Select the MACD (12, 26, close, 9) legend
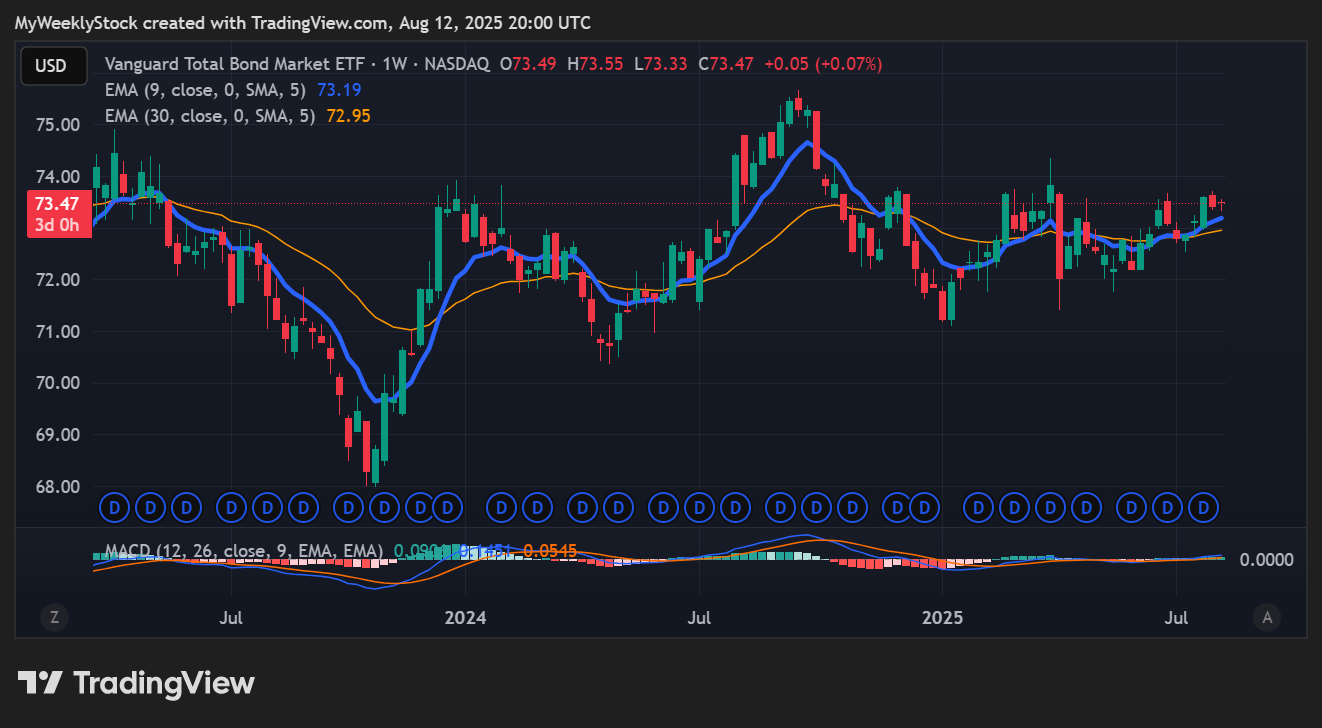Image resolution: width=1322 pixels, height=728 pixels. pyautogui.click(x=244, y=551)
